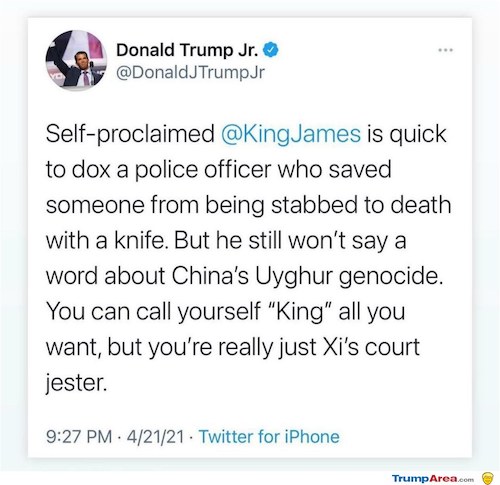Click the phrase "stabbed to death"
This screenshot has width=500, height=485.
[361, 204]
